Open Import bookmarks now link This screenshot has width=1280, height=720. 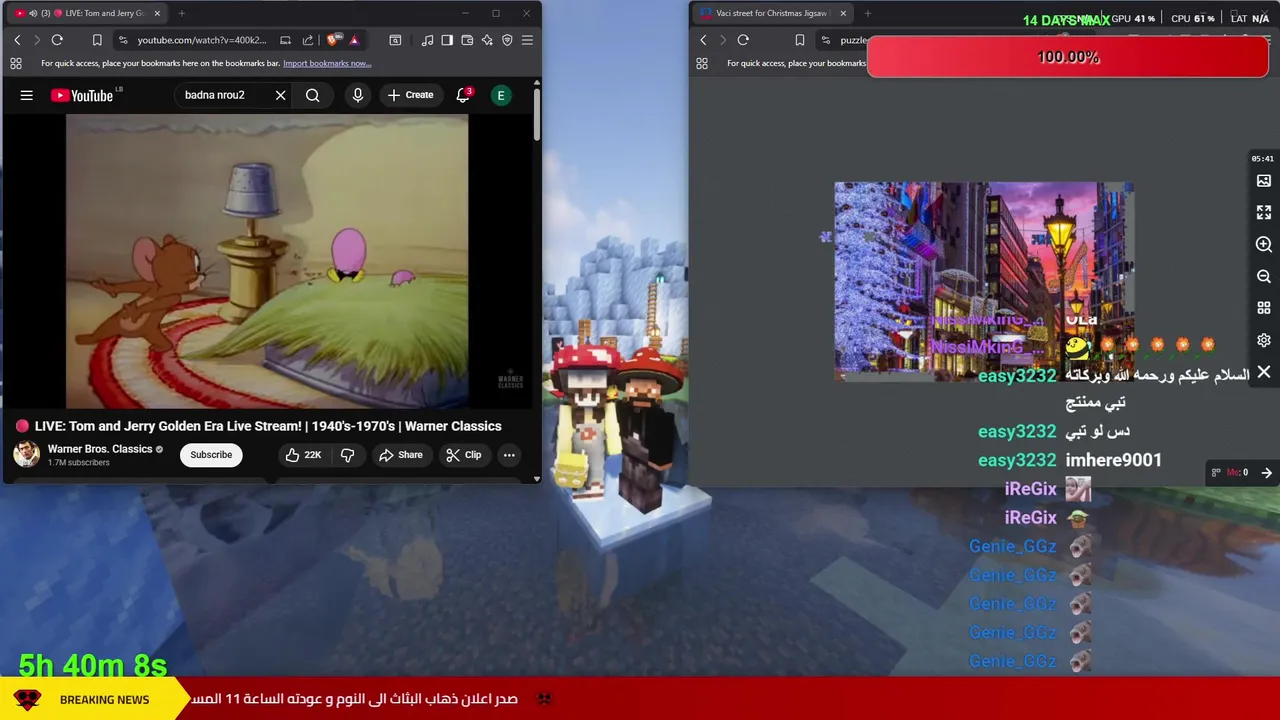click(327, 63)
